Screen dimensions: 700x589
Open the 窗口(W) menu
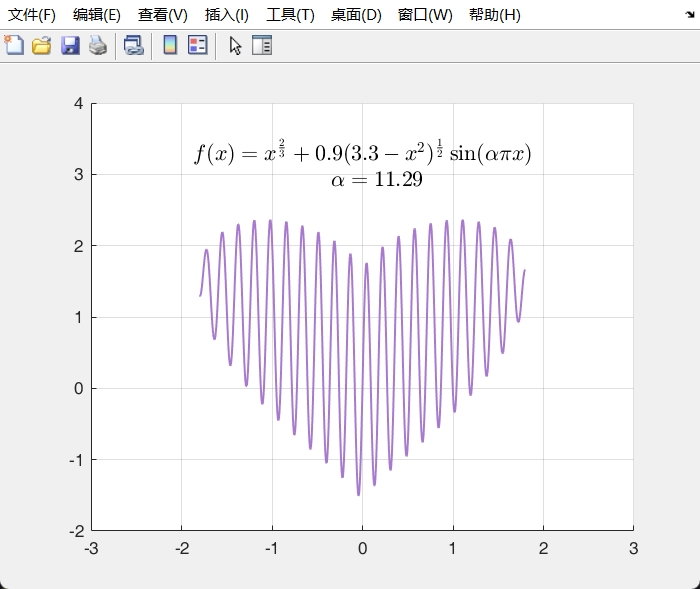click(424, 15)
